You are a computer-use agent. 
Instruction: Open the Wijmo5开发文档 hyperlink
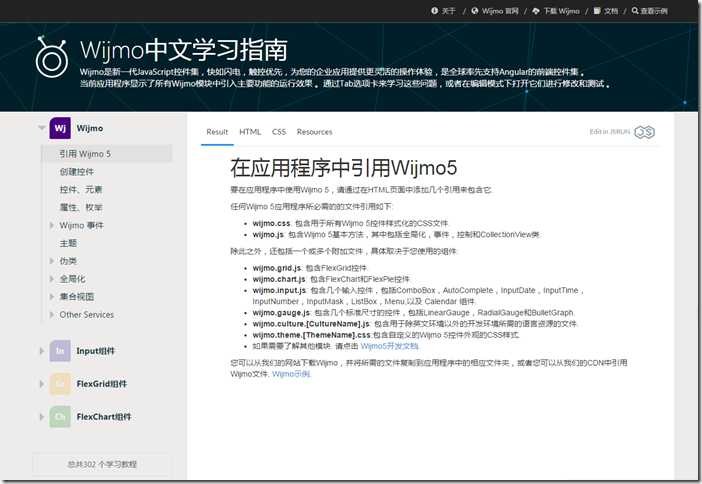[389, 346]
